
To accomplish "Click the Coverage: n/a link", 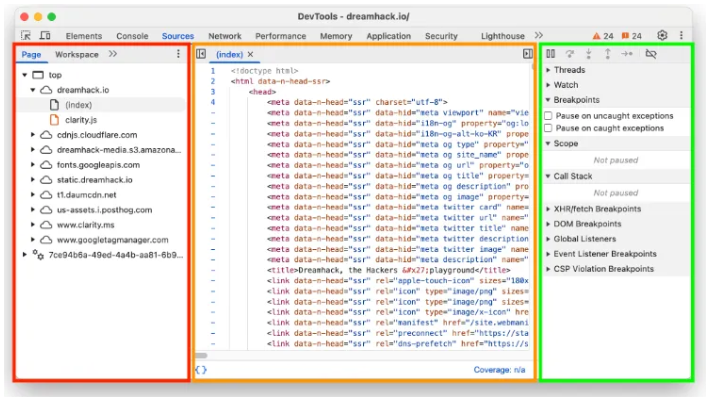I will tap(499, 370).
